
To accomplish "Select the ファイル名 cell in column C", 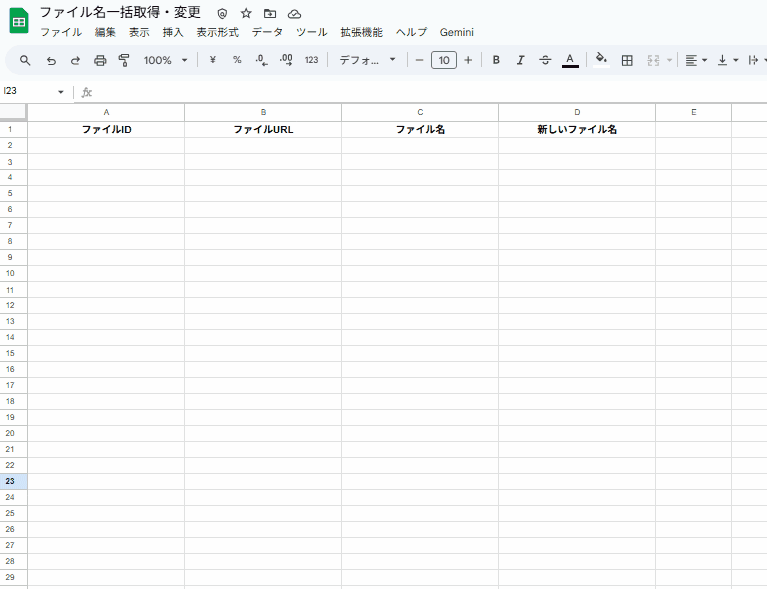I will point(420,129).
